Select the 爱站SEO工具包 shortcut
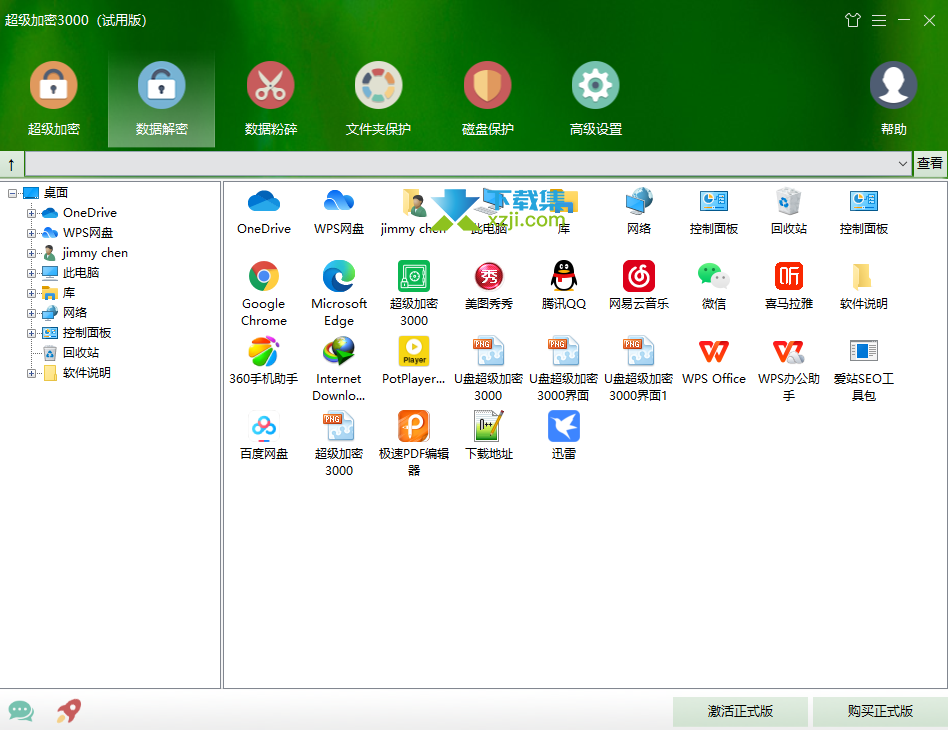This screenshot has width=948, height=730. coord(863,369)
